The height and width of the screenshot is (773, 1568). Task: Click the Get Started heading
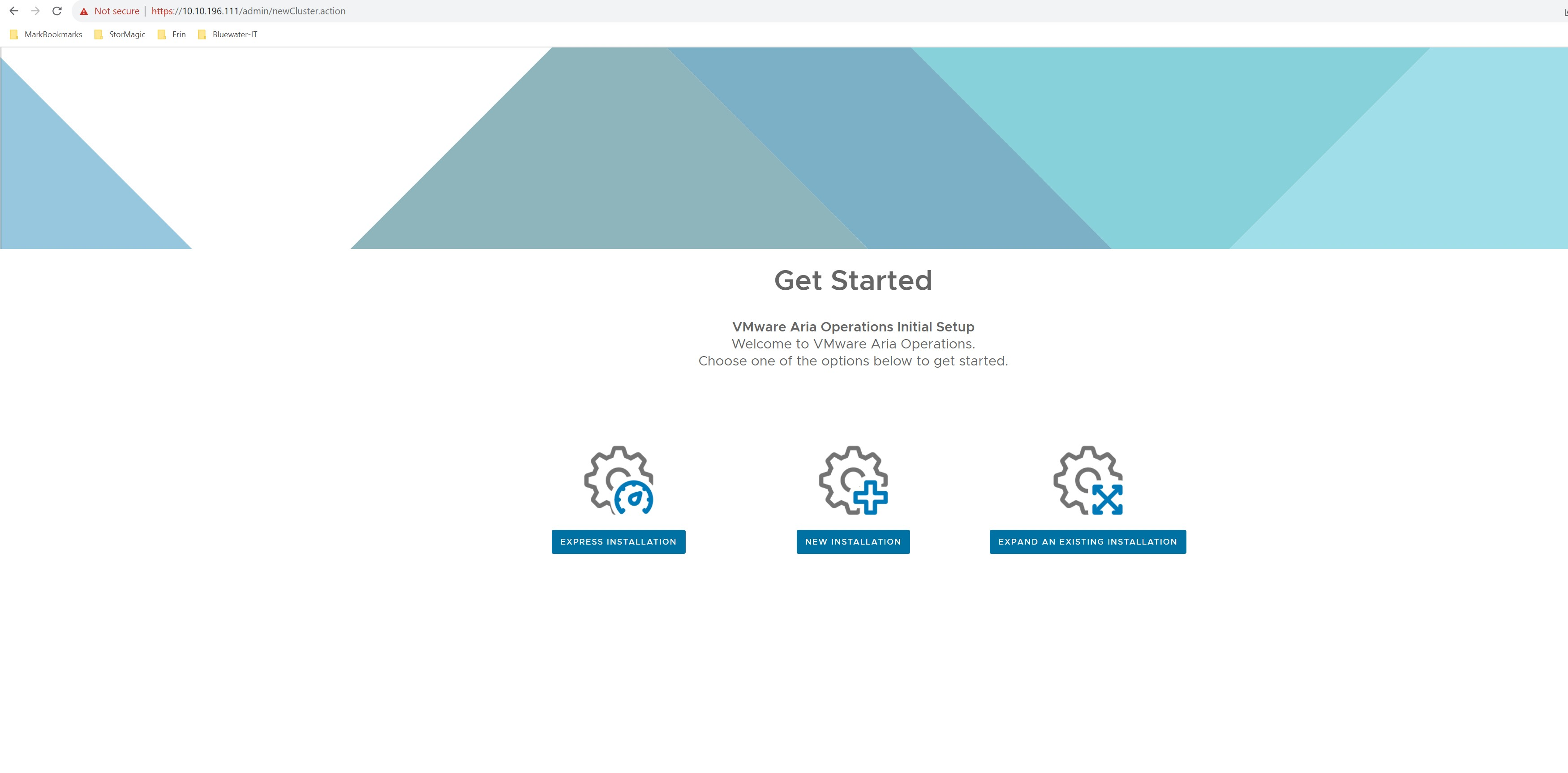[853, 281]
